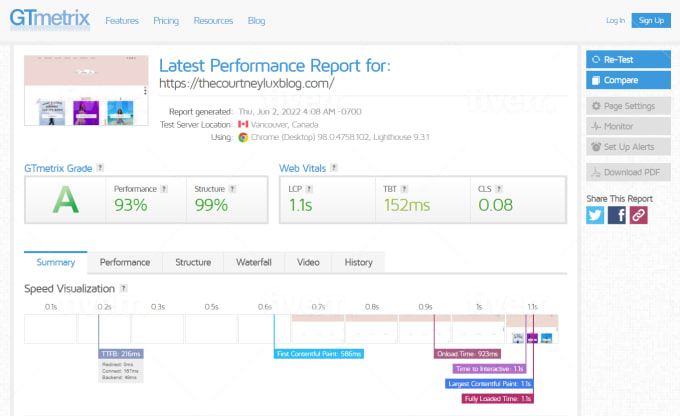Open the thecourtneyluxblog.com URL

(246, 83)
